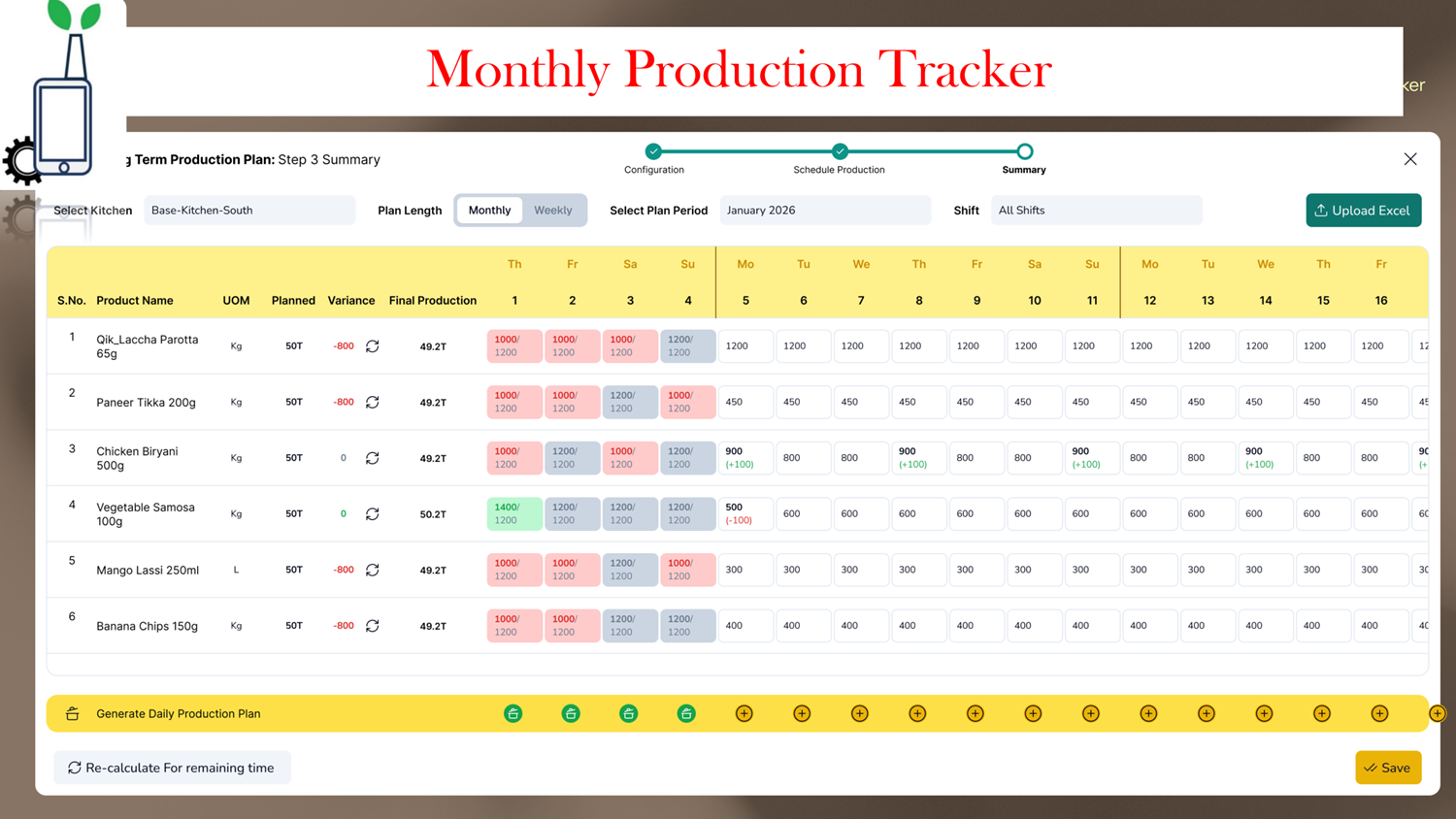Viewport: 1456px width, 819px height.
Task: Switch plan length to Weekly
Action: (x=552, y=211)
